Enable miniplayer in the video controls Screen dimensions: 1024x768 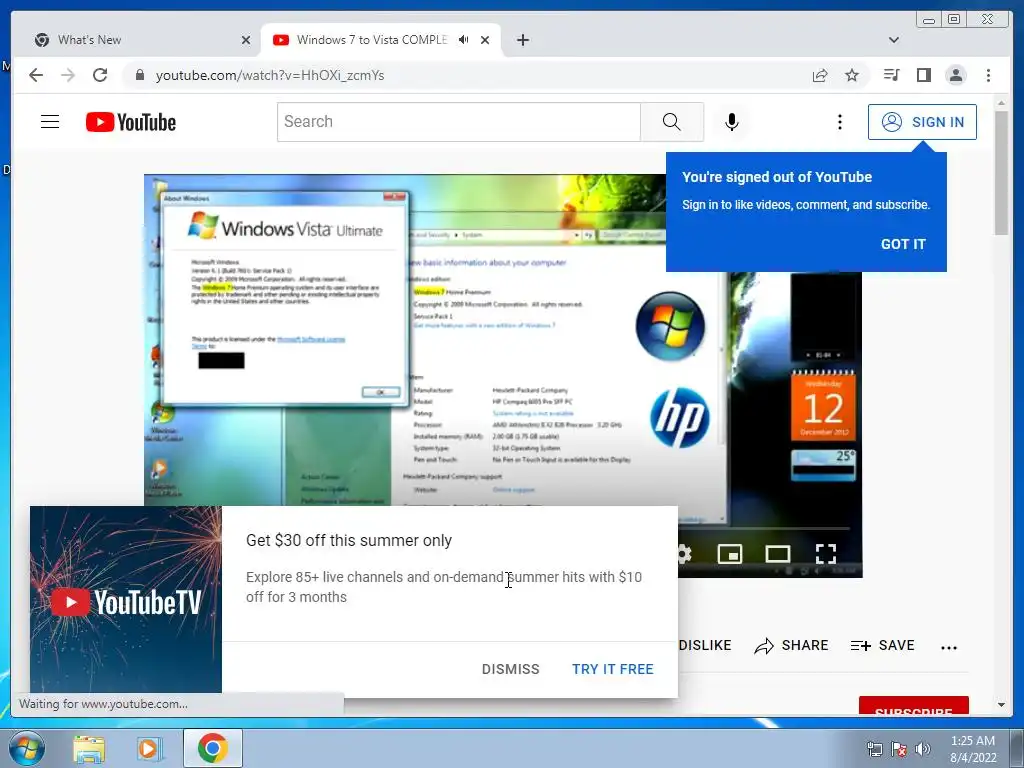pos(729,554)
